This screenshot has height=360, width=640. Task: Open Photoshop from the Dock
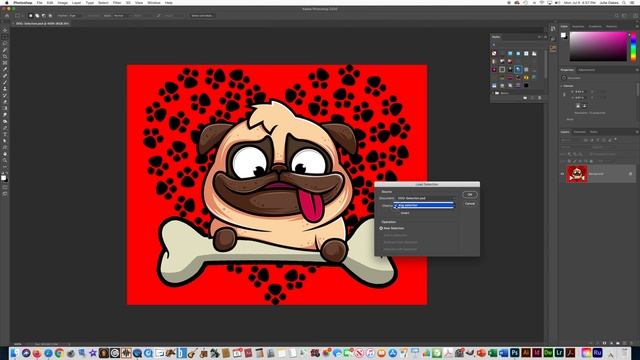(x=515, y=353)
